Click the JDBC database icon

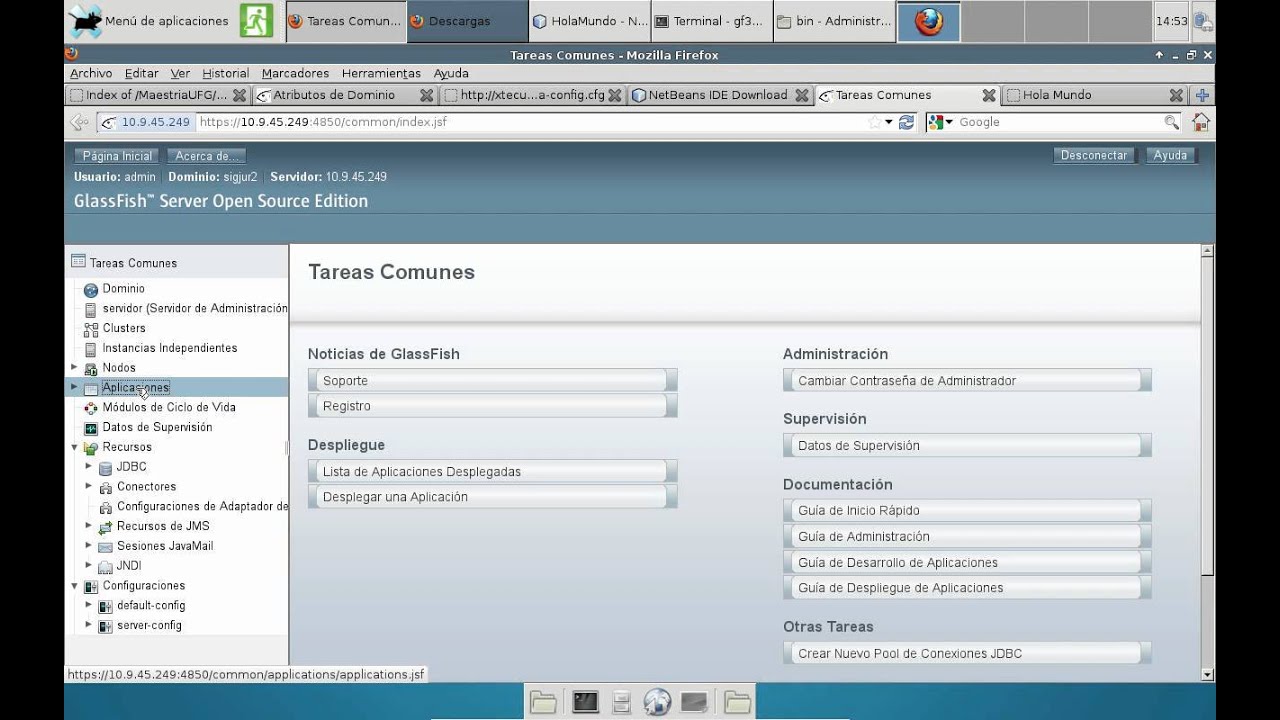[x=106, y=468]
